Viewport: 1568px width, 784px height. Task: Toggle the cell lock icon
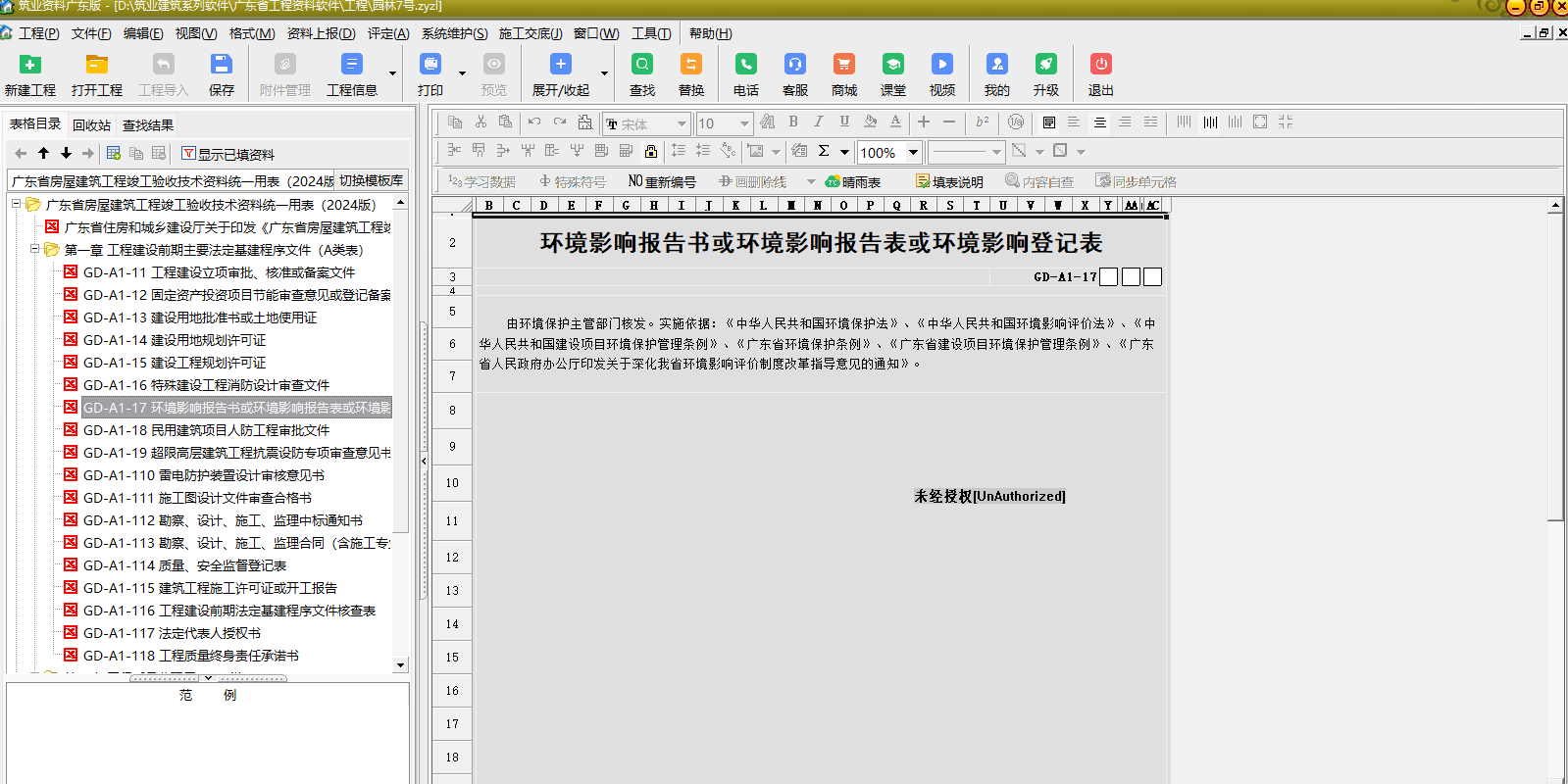coord(650,151)
